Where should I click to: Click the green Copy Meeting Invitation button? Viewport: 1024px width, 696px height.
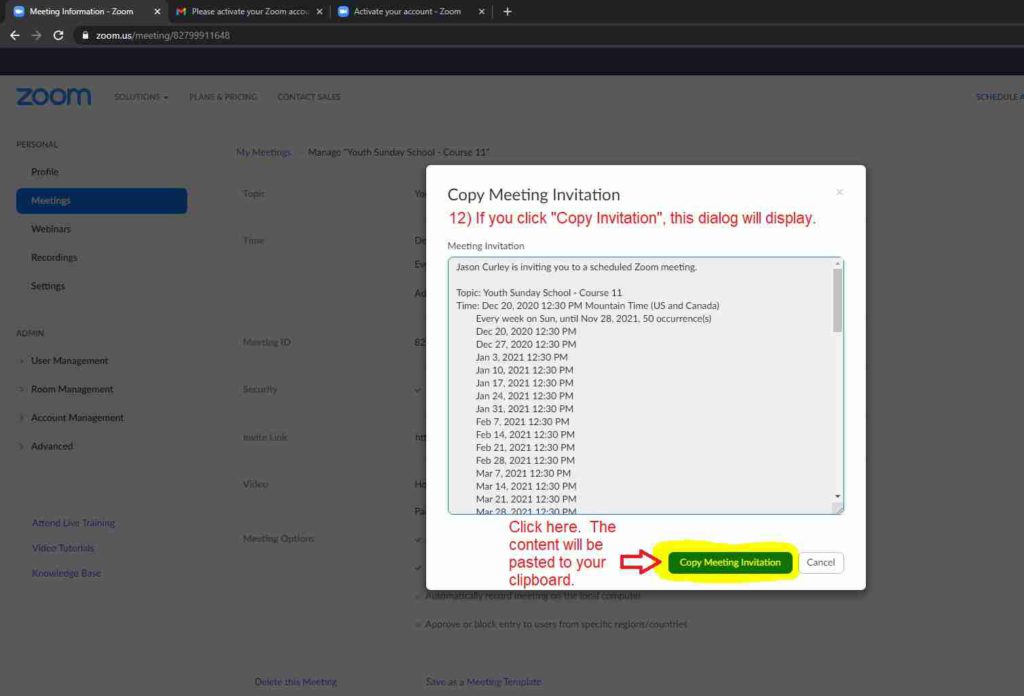(x=729, y=562)
